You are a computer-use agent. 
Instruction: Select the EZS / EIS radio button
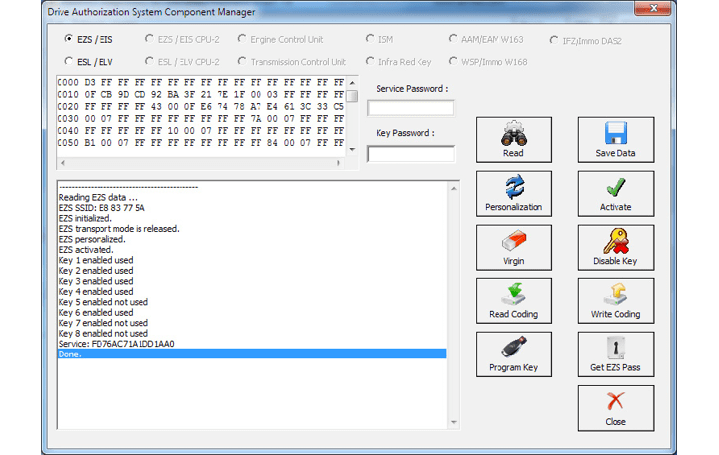[x=68, y=40]
